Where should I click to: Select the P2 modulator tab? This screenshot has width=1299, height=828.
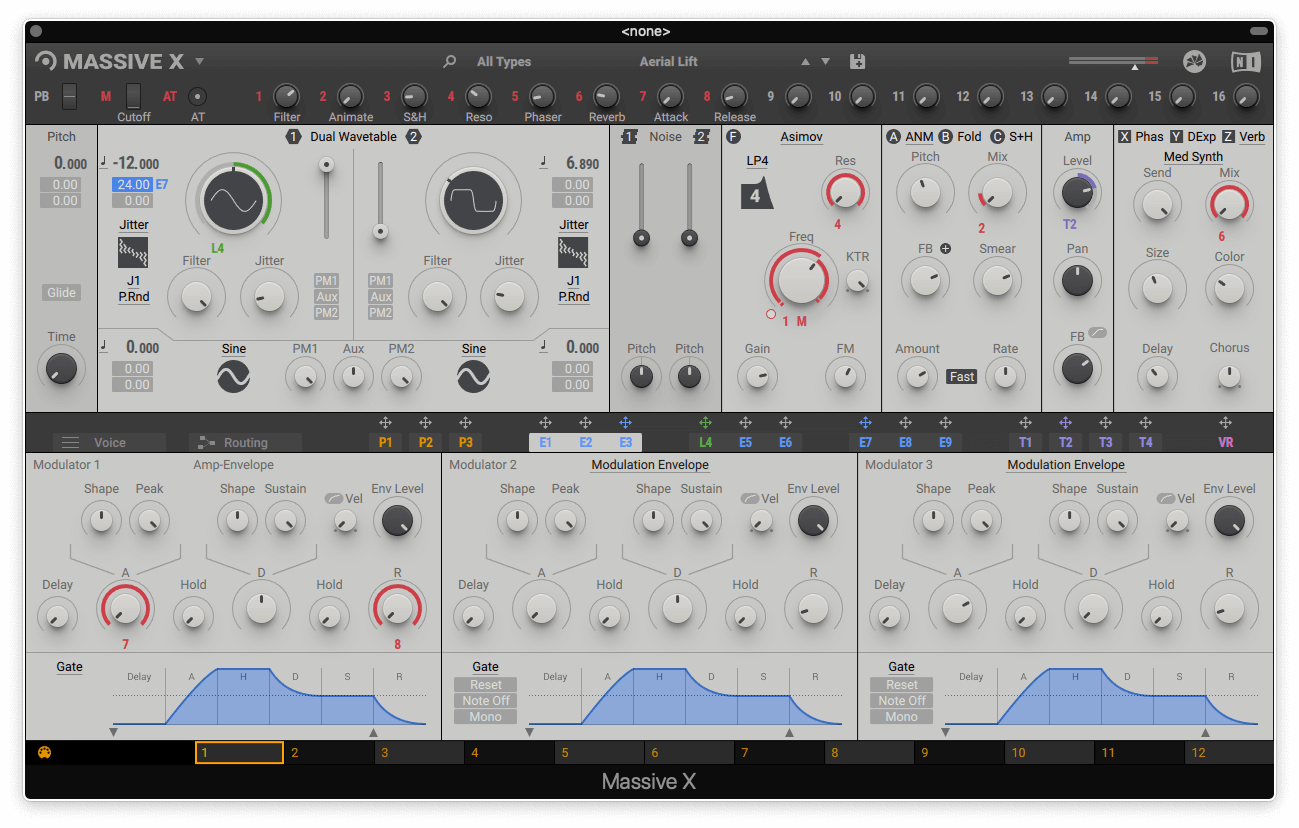click(x=425, y=442)
